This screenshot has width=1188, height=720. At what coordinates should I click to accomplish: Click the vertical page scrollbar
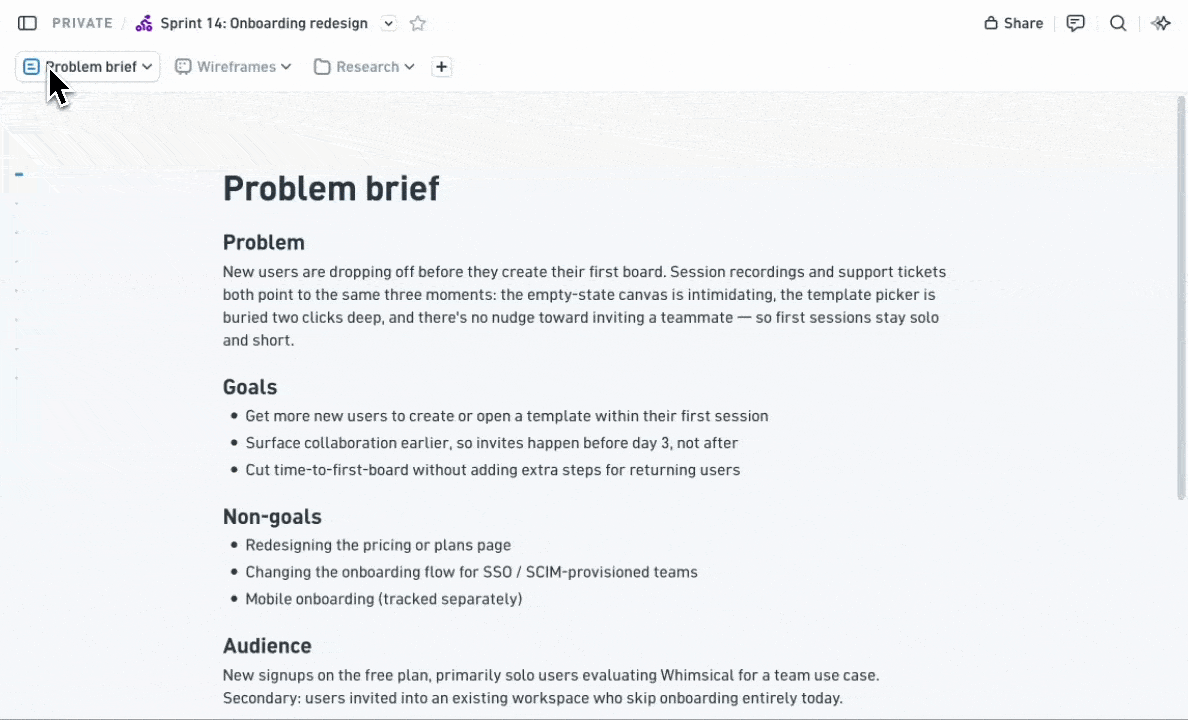(x=1180, y=298)
